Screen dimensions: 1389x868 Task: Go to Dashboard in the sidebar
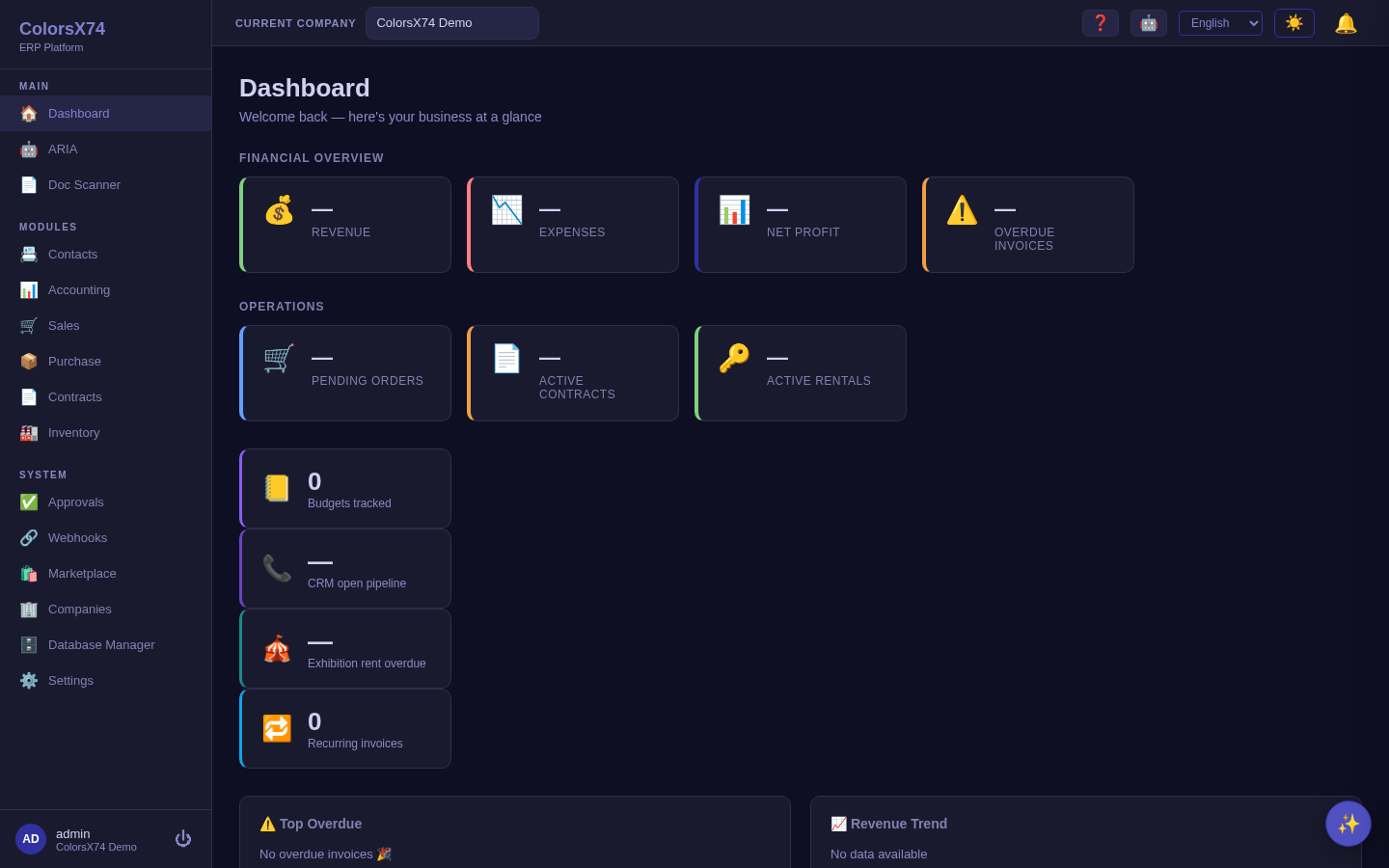coord(105,114)
